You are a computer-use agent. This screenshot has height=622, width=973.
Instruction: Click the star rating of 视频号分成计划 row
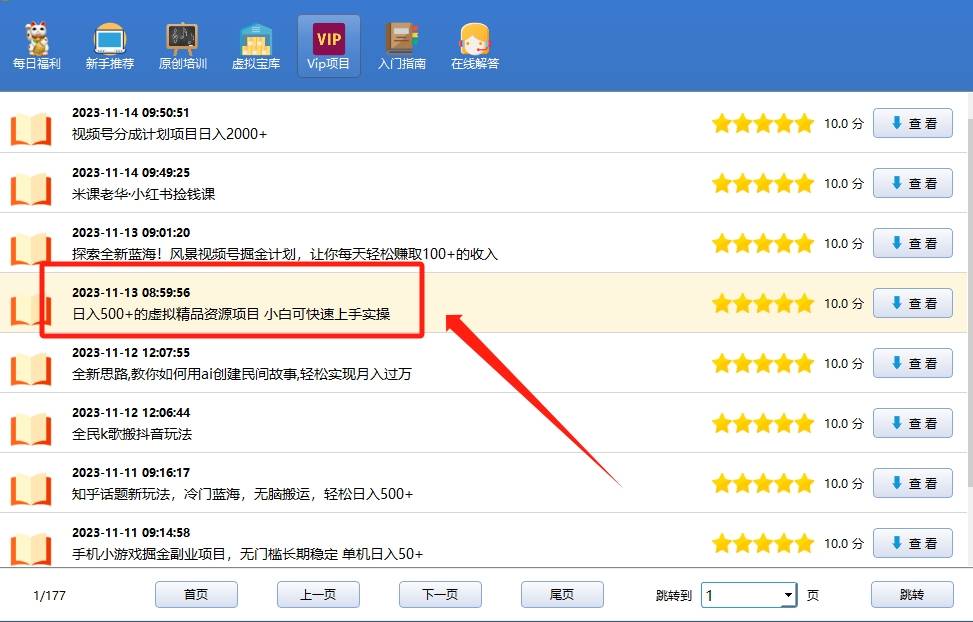(763, 124)
